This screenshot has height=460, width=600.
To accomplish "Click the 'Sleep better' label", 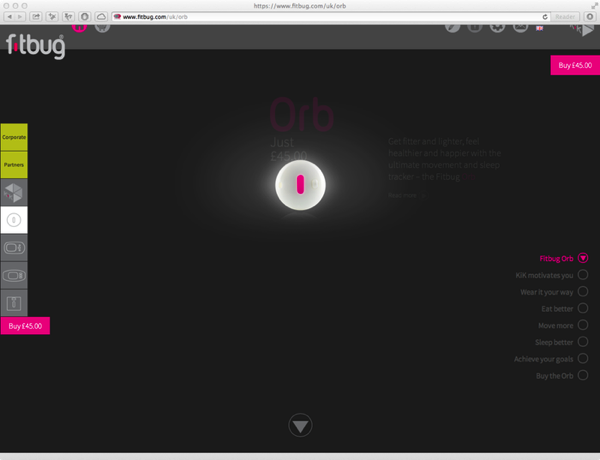I will click(554, 343).
